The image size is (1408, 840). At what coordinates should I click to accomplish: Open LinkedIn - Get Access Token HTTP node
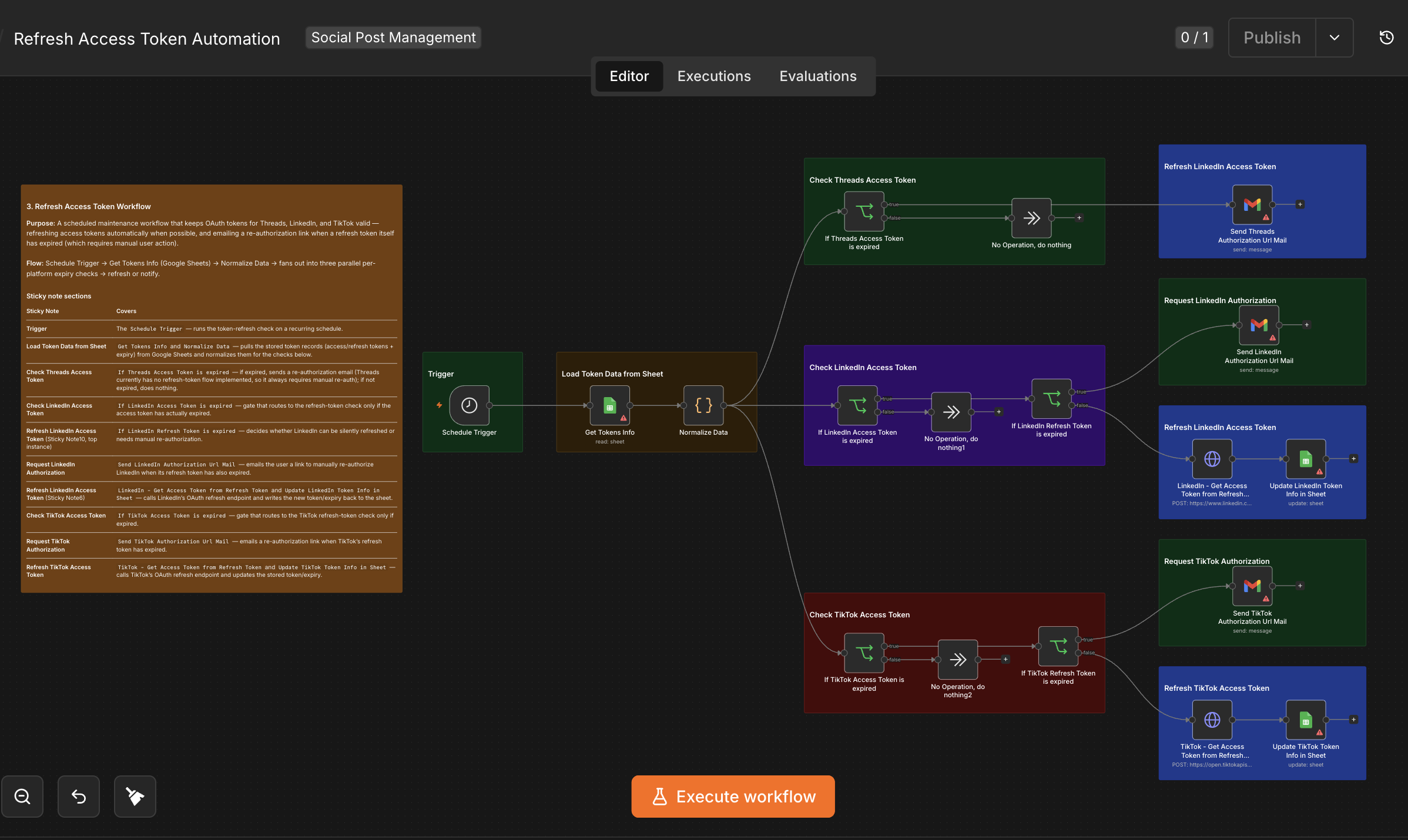1212,459
